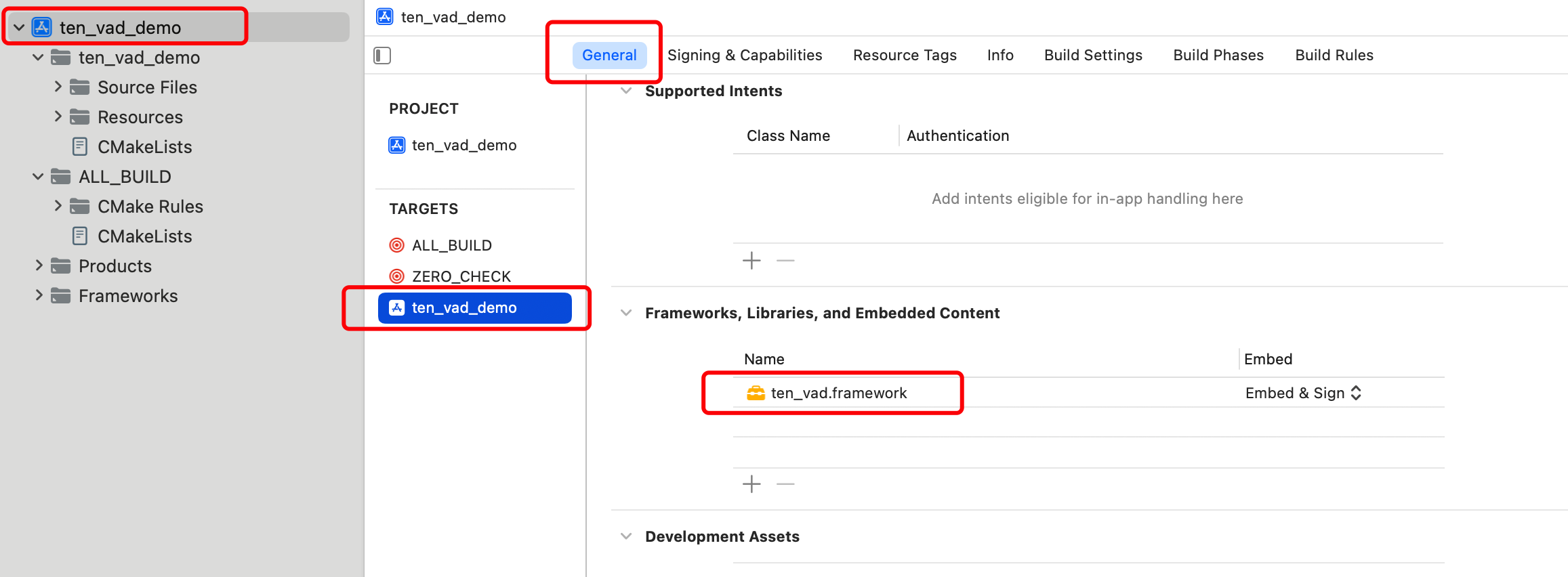
Task: Select the ALL_BUILD target icon
Action: (x=397, y=245)
